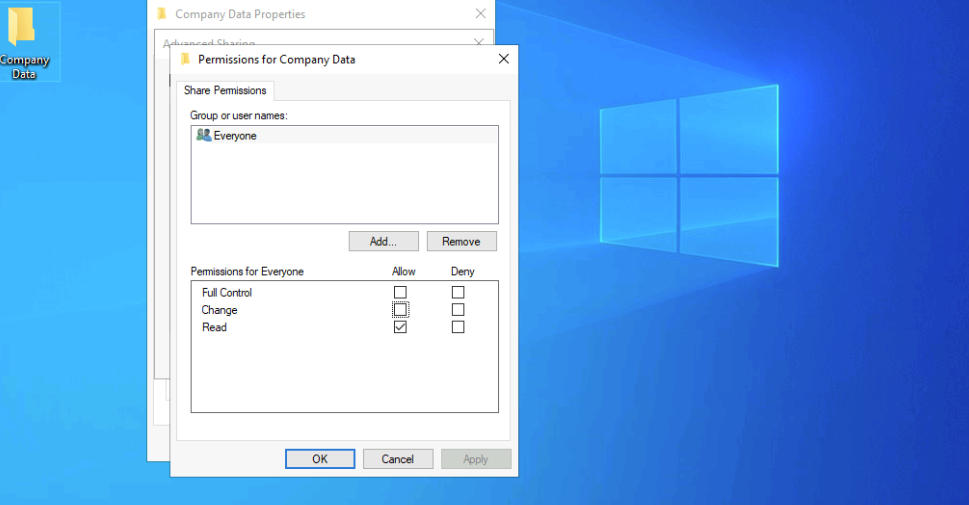Deny Change permission for Everyone
969x505 pixels.
pos(457,309)
